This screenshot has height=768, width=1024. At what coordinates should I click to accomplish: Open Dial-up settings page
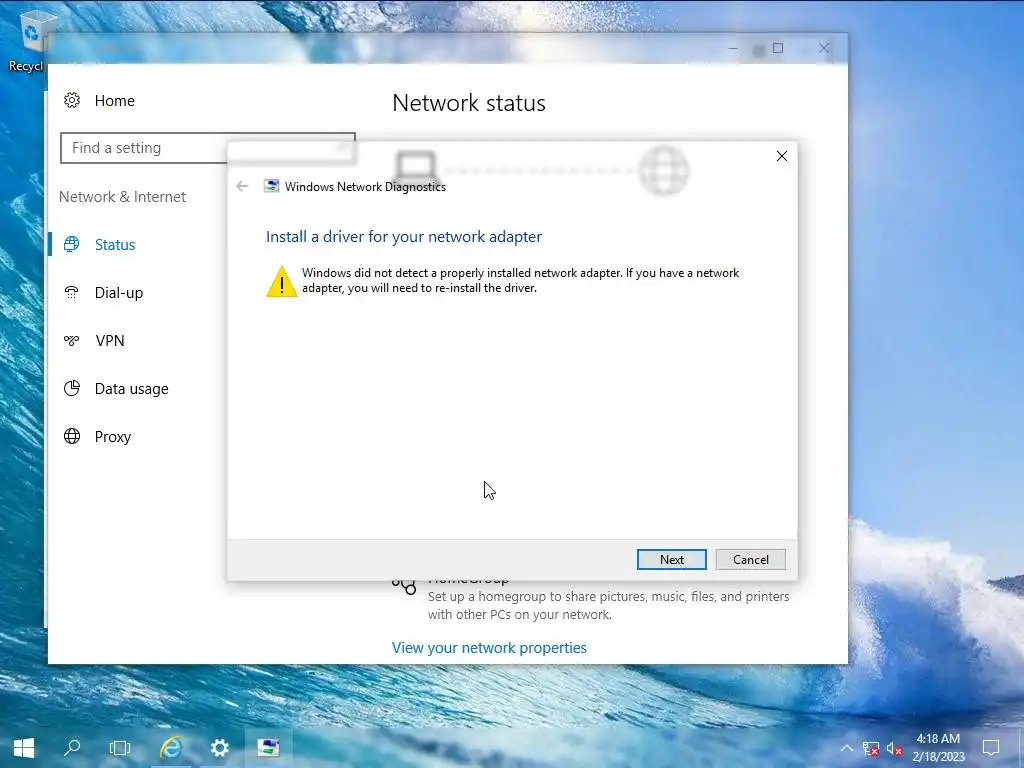pyautogui.click(x=118, y=293)
